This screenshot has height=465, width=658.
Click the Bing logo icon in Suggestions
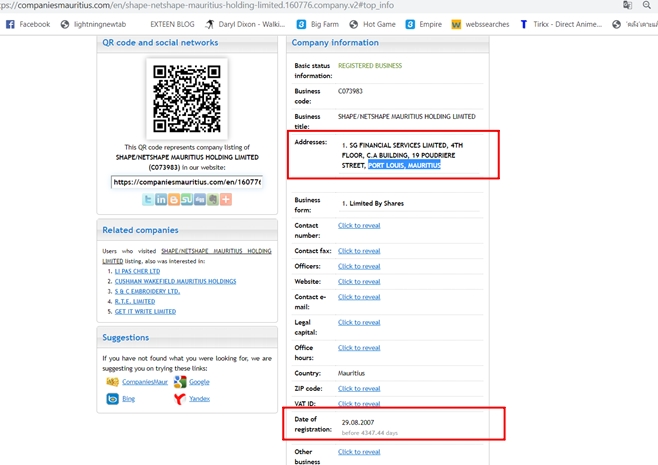(112, 399)
